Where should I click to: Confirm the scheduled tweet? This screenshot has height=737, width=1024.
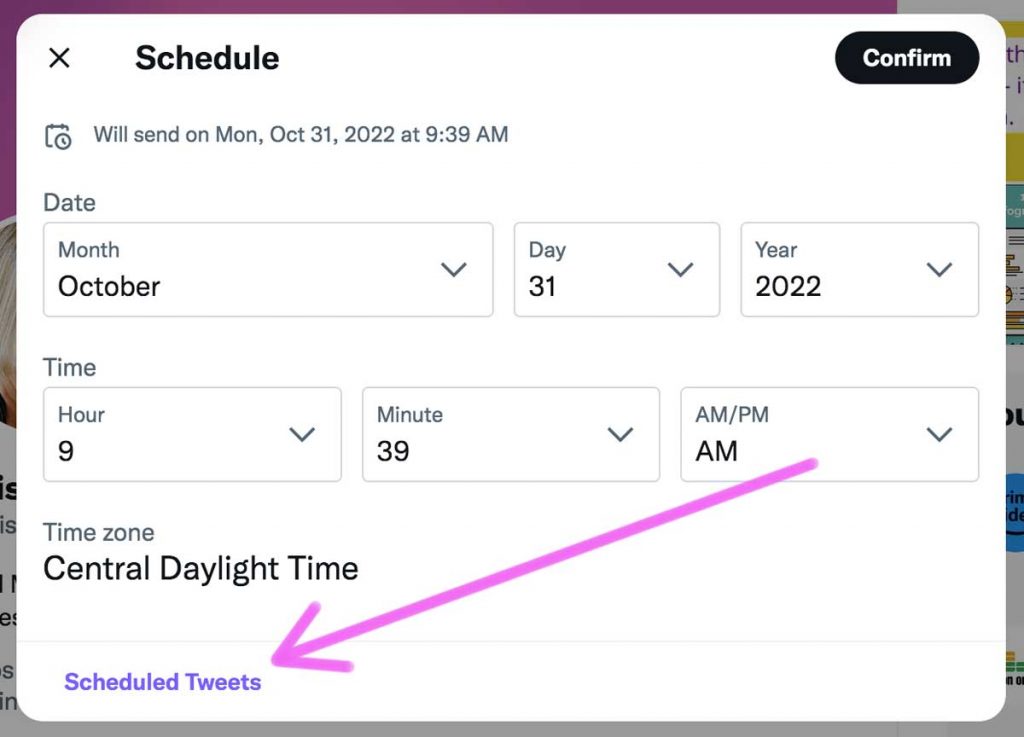pyautogui.click(x=906, y=58)
